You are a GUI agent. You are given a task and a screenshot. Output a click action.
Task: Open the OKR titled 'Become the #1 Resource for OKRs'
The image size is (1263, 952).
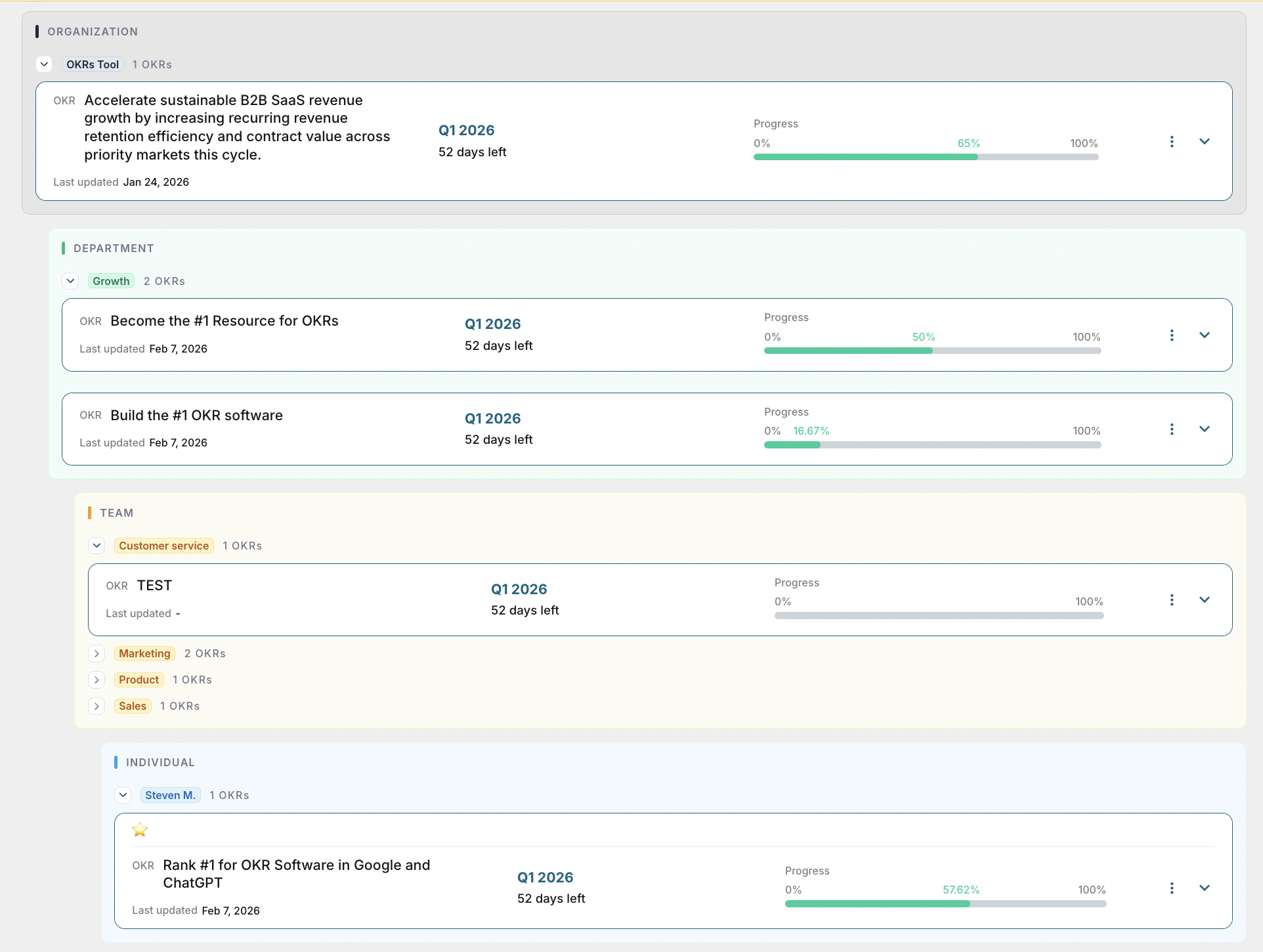click(x=225, y=320)
